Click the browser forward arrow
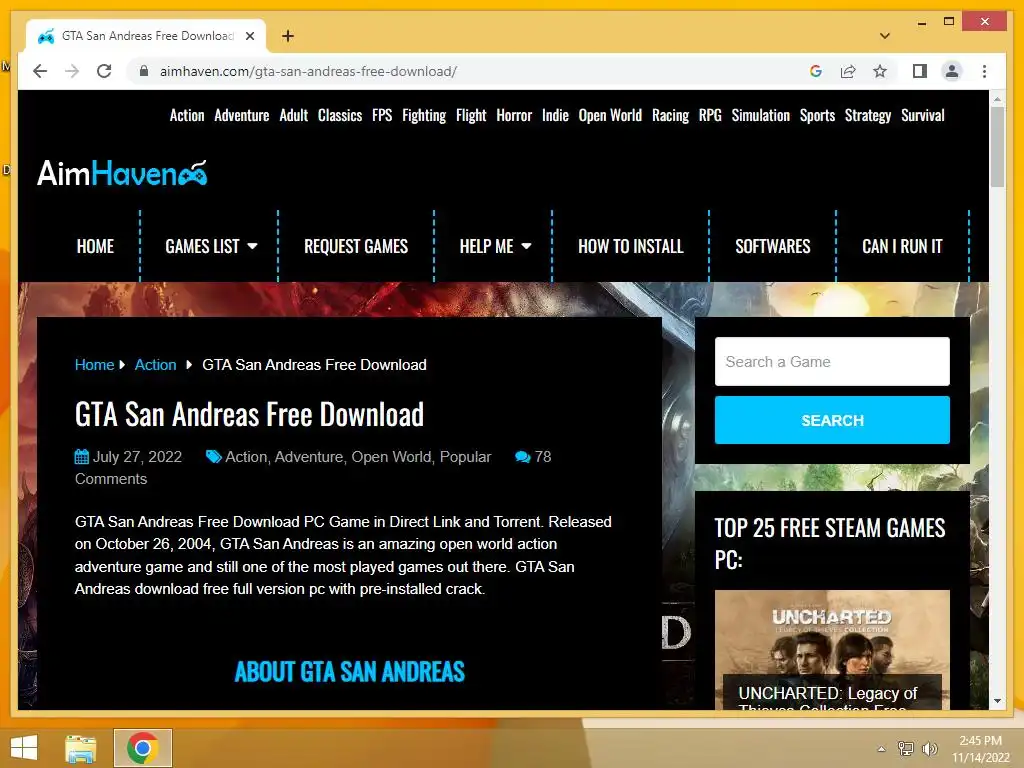This screenshot has height=768, width=1024. (x=72, y=71)
